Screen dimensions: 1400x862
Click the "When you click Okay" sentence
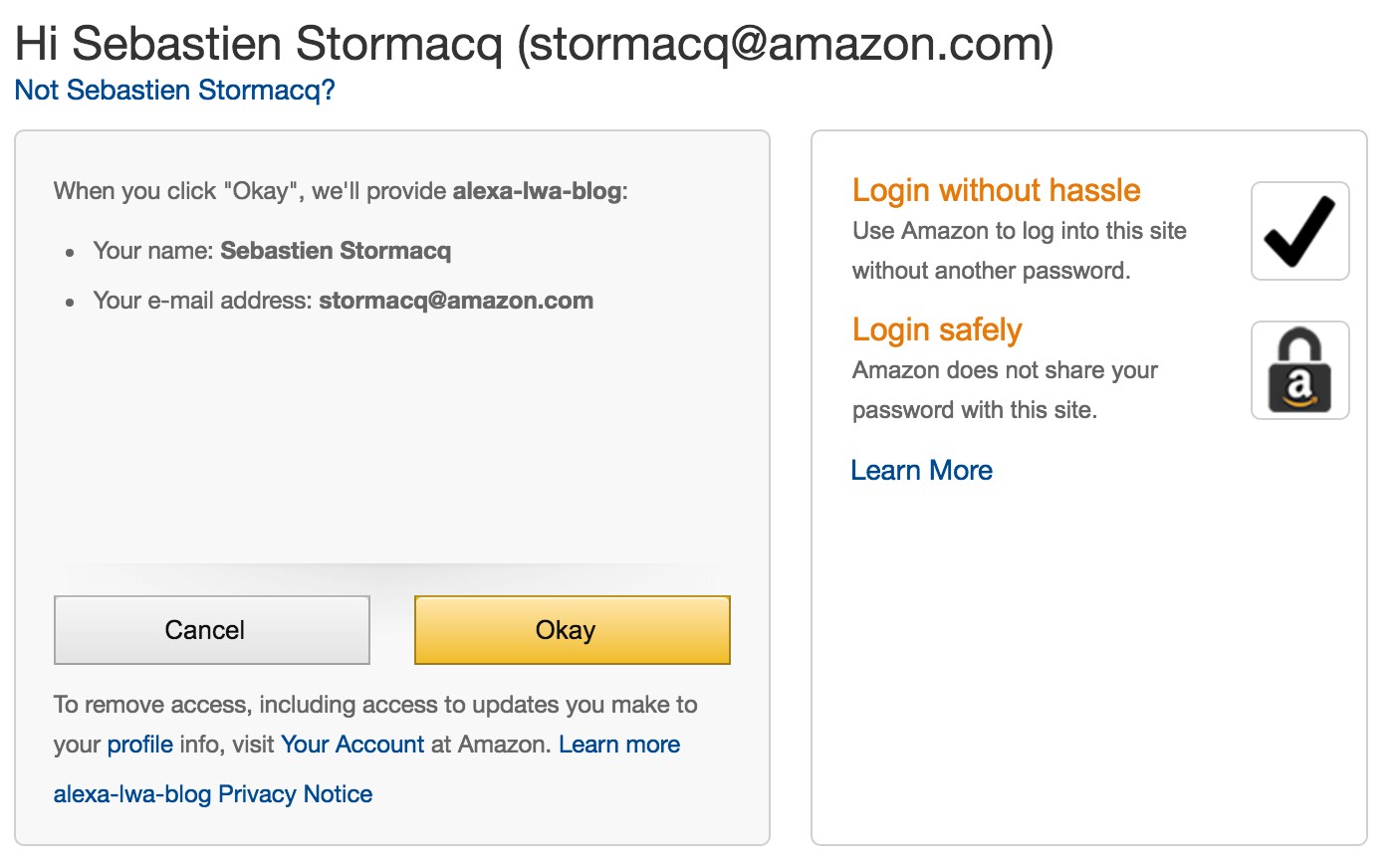point(249,191)
